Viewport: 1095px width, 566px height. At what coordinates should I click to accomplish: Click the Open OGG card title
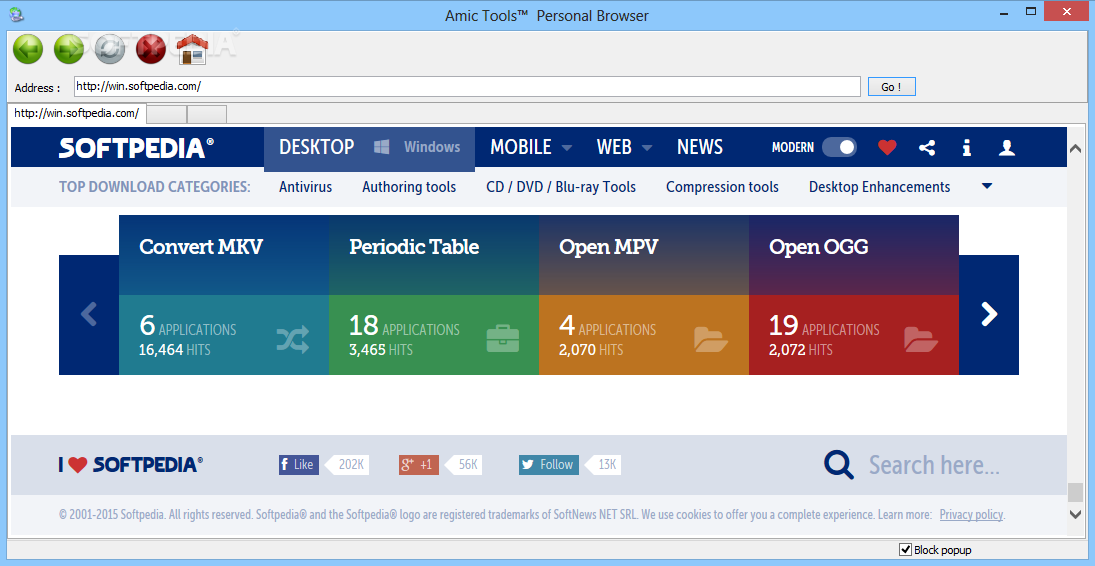tap(818, 247)
